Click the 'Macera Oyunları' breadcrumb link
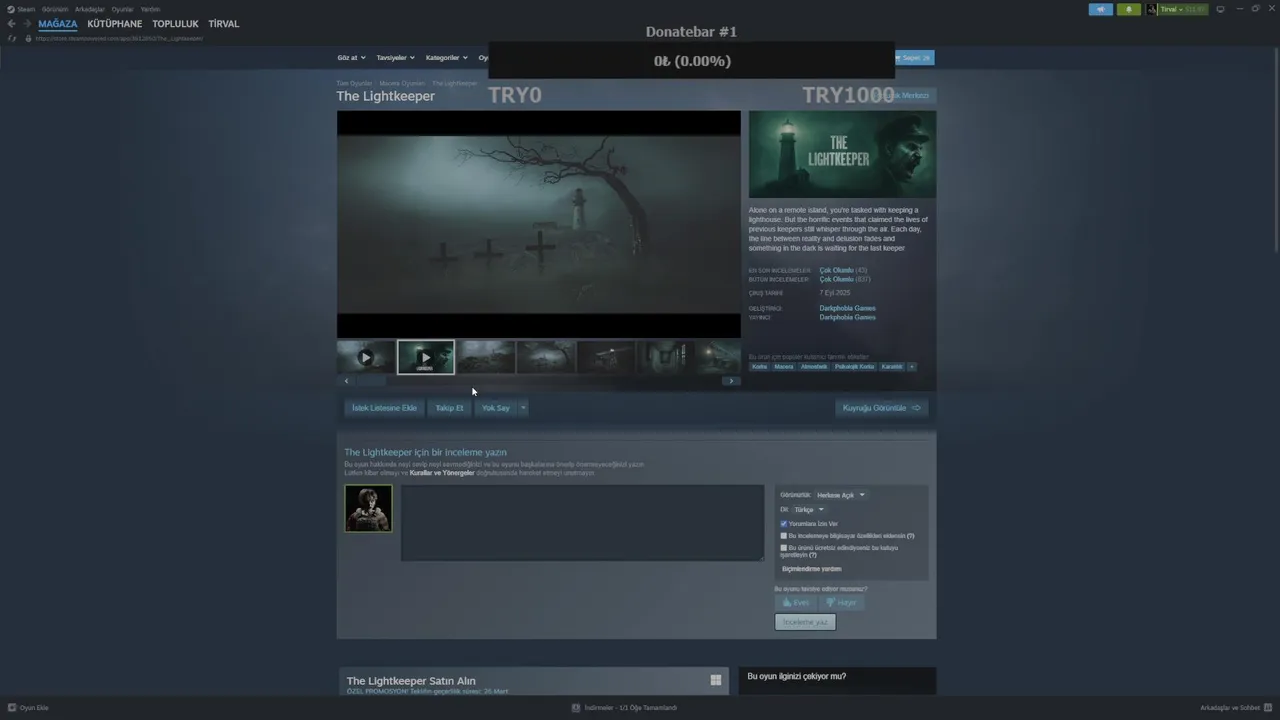The height and width of the screenshot is (720, 1280). coord(402,83)
